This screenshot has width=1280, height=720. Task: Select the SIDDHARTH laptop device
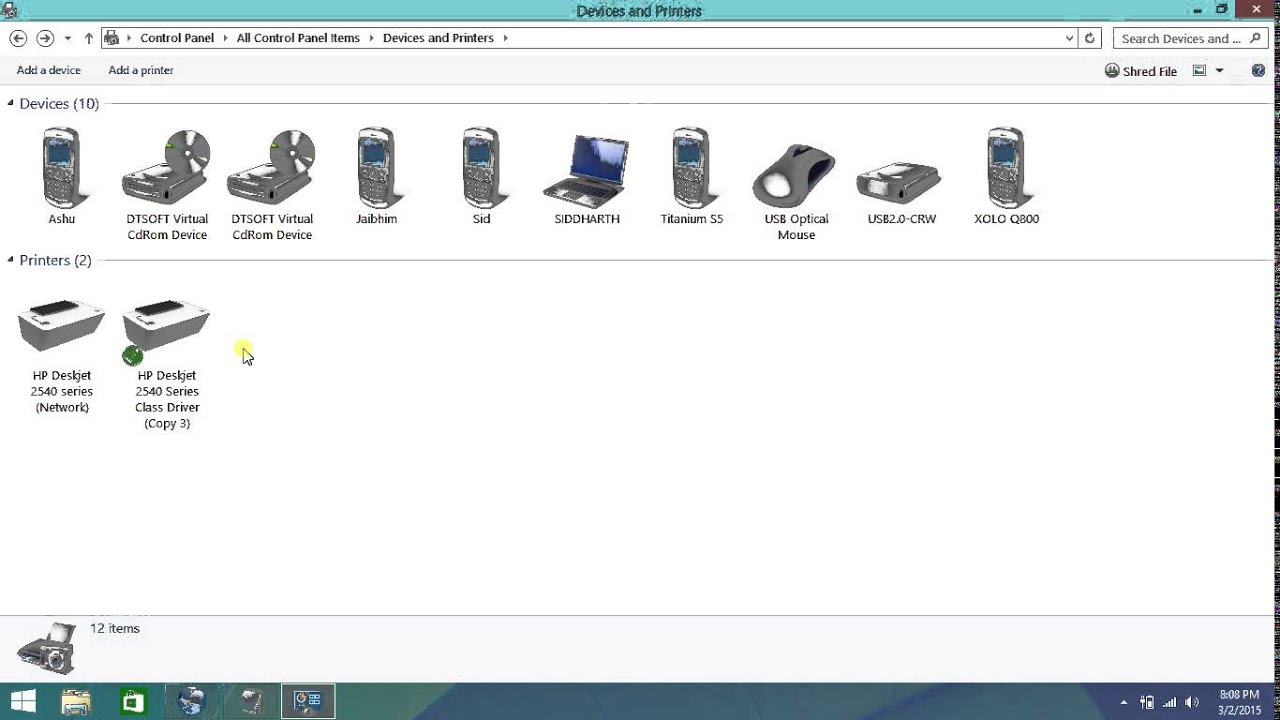point(586,171)
